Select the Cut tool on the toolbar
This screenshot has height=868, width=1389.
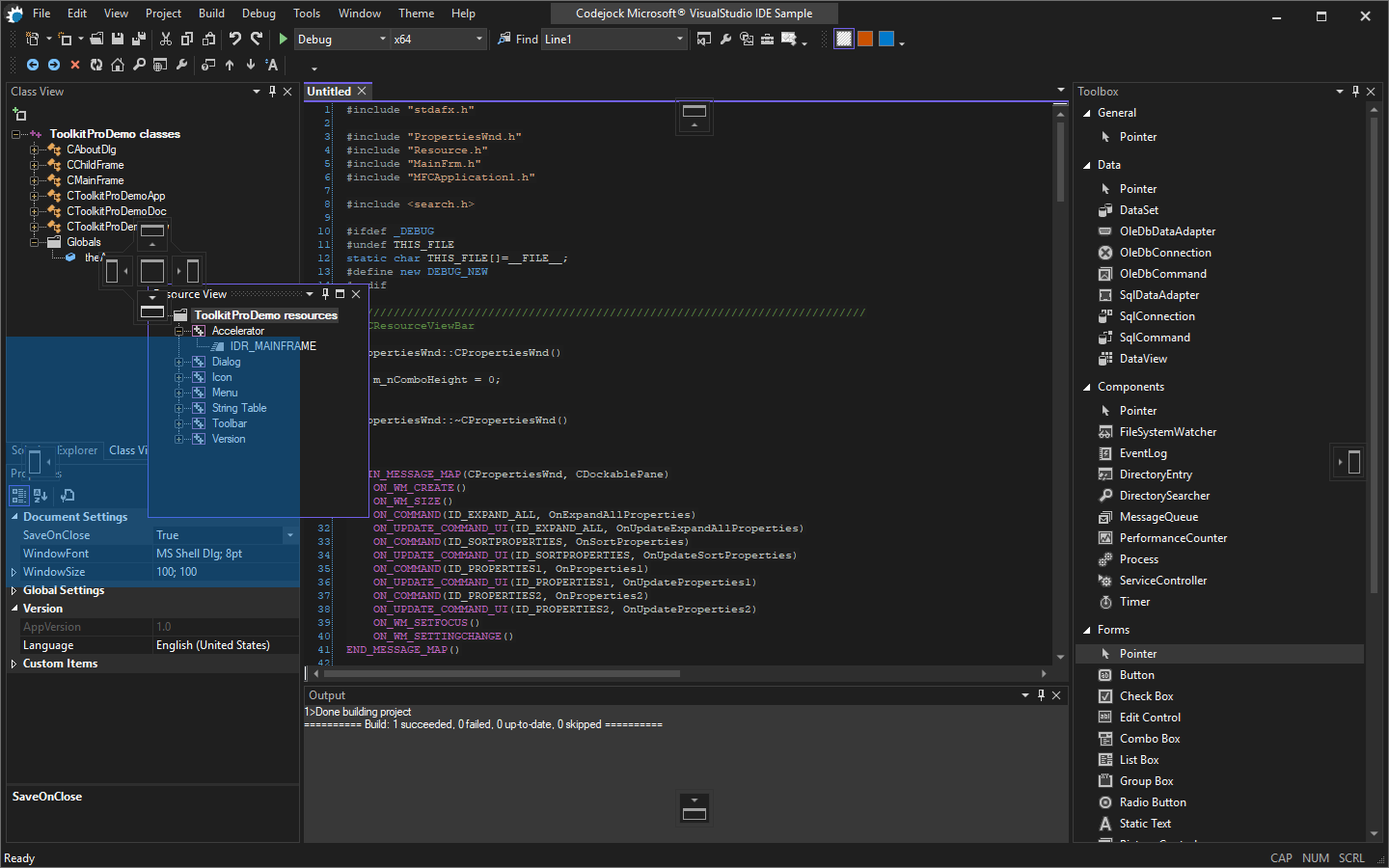click(x=166, y=39)
